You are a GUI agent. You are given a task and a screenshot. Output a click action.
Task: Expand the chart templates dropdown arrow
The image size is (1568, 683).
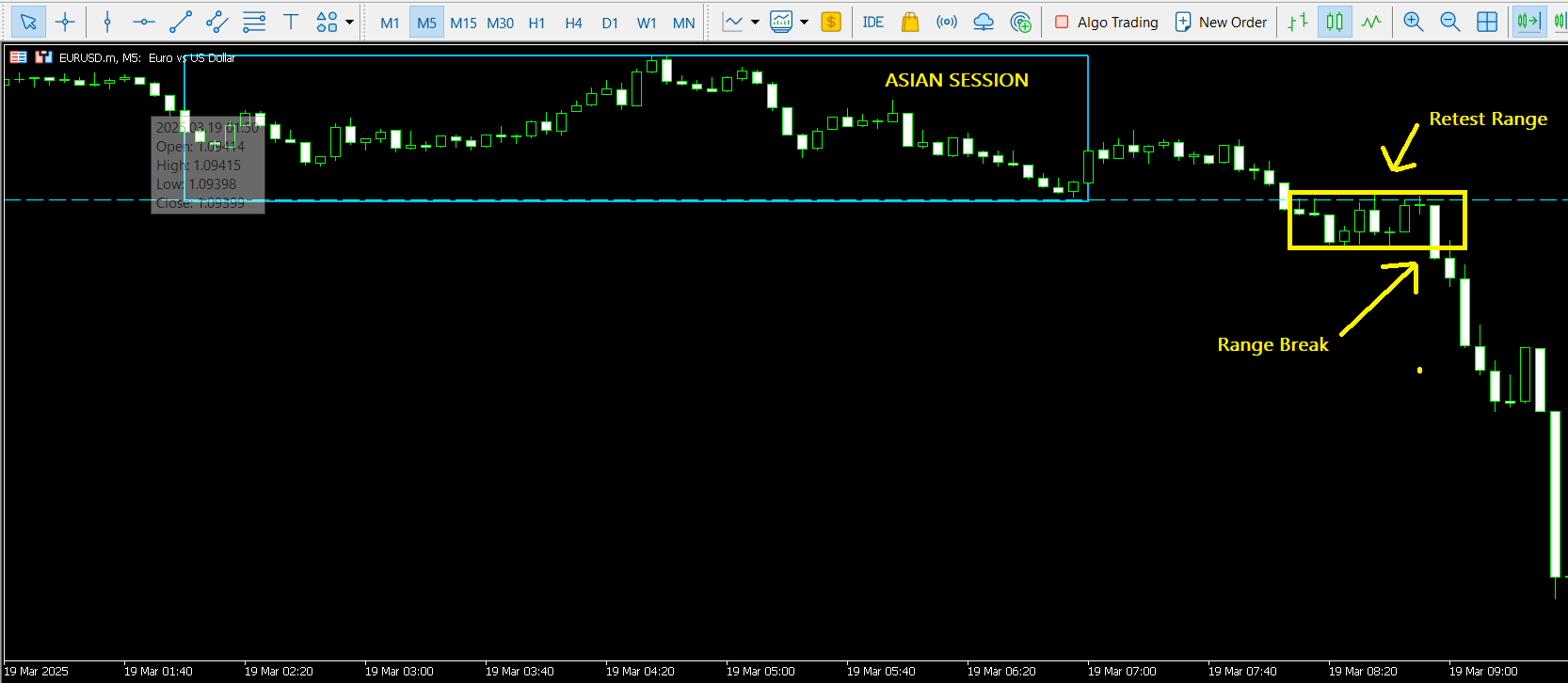804,22
